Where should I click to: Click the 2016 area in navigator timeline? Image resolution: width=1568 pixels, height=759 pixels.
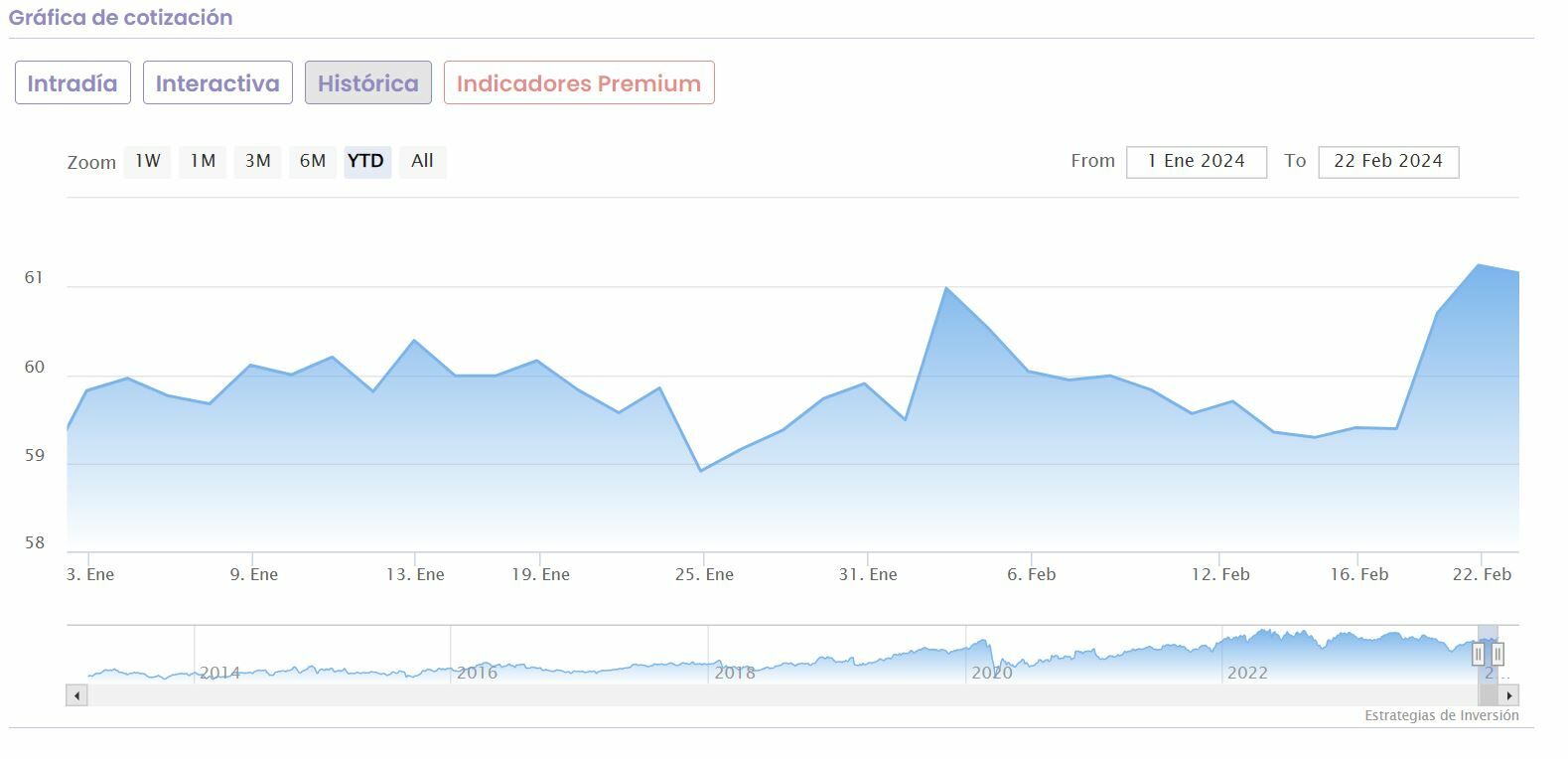tap(477, 661)
